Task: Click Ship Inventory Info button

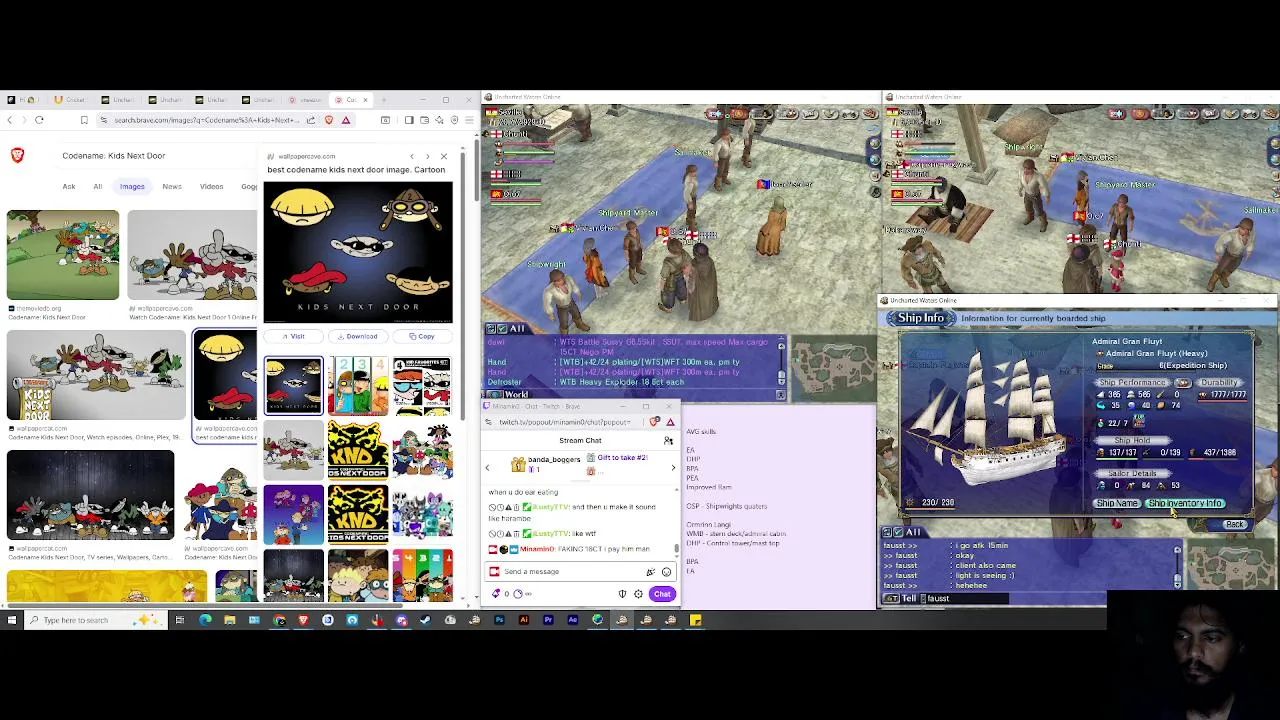Action: click(1185, 504)
